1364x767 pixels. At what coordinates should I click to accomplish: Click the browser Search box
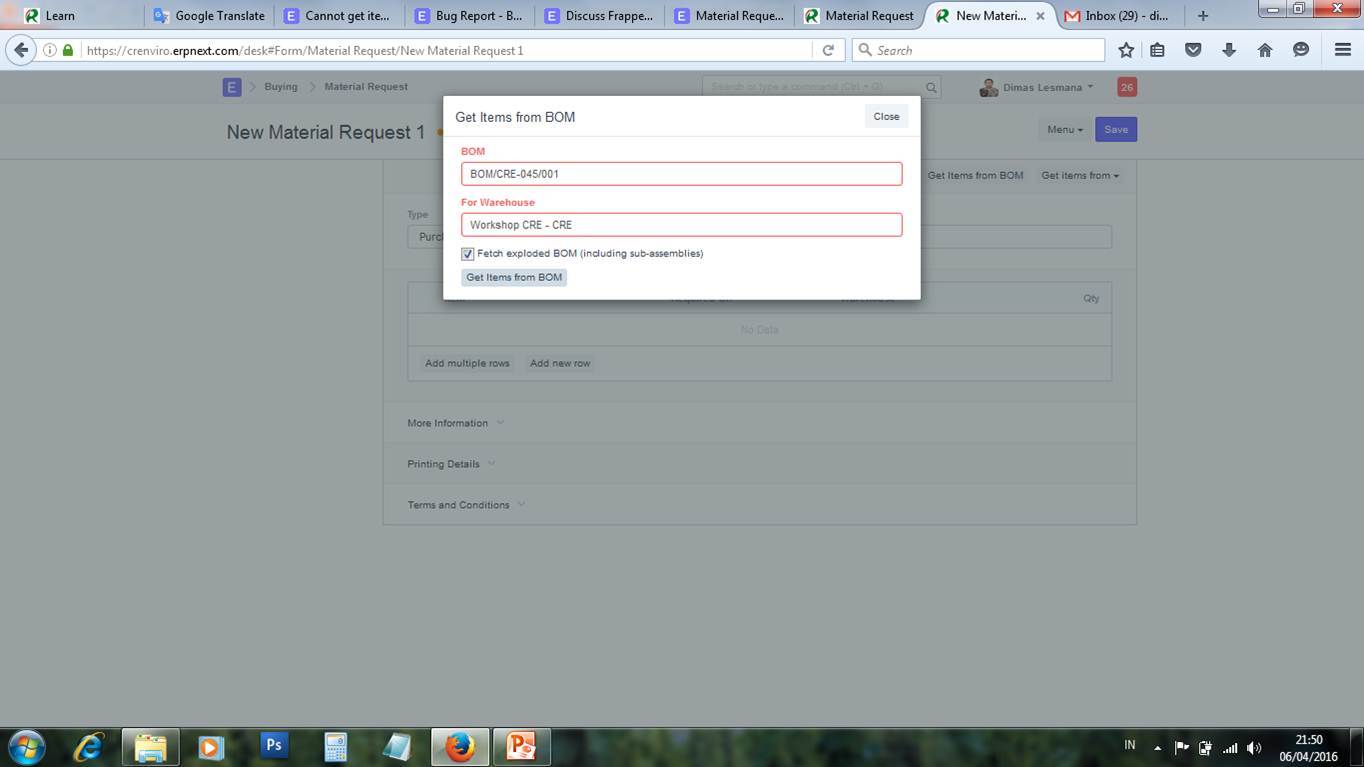(978, 50)
